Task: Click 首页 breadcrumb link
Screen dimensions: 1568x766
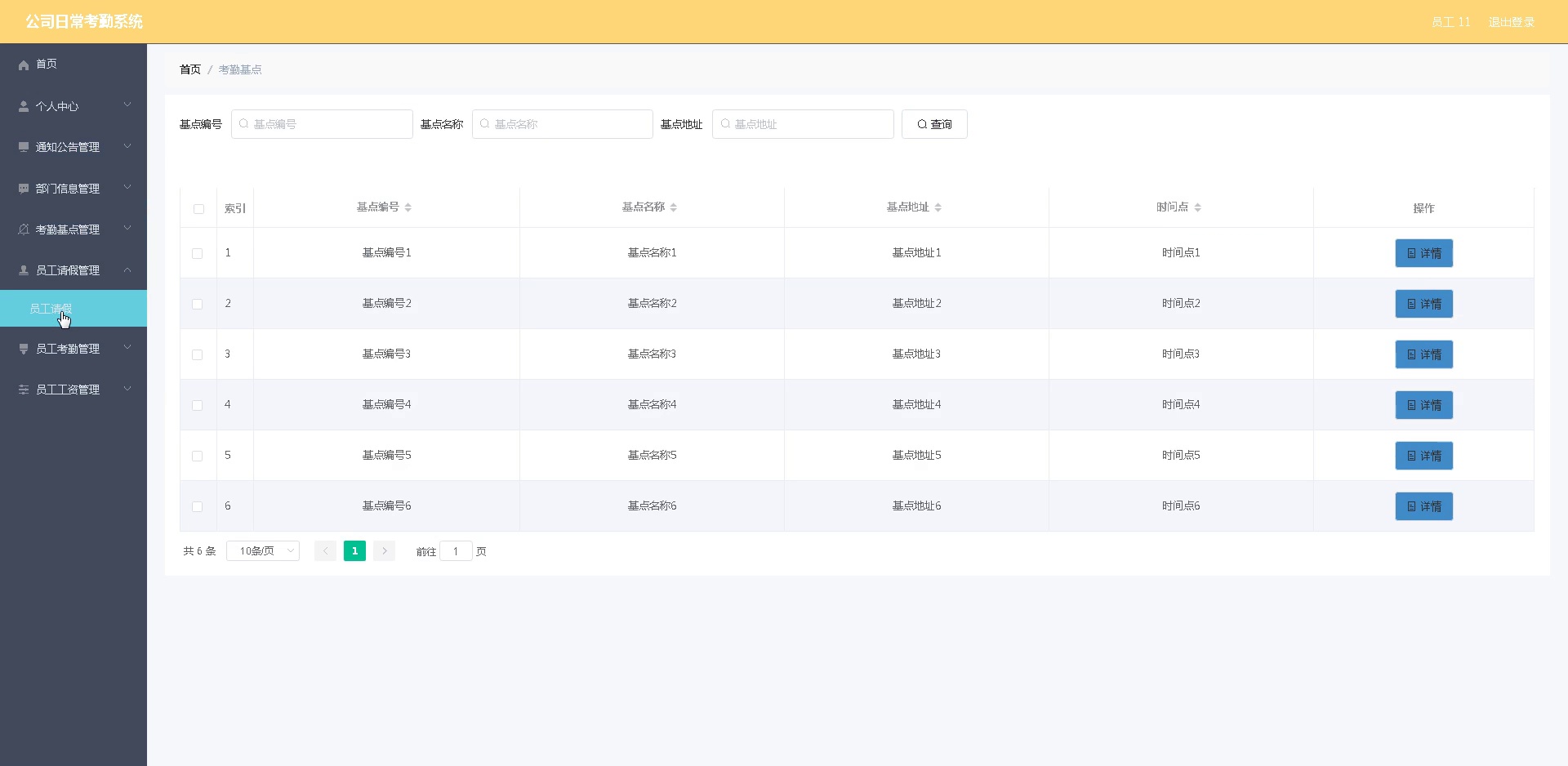Action: point(190,69)
